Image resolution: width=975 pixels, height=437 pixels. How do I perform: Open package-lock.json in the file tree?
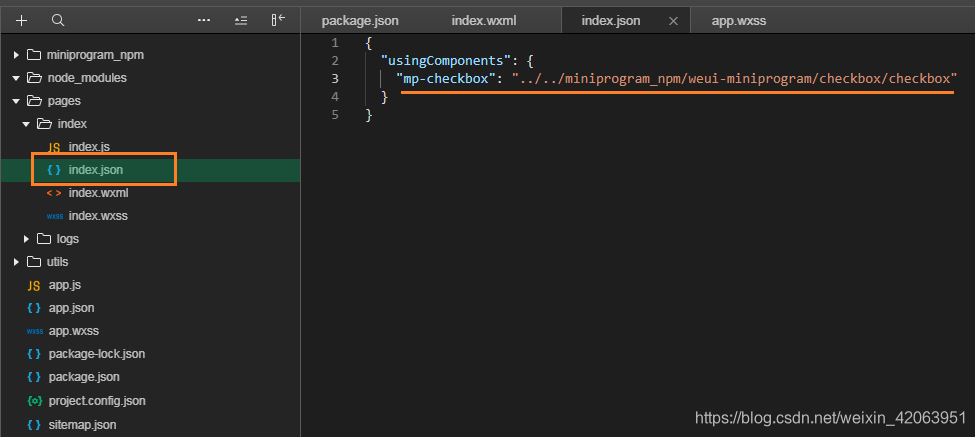96,354
